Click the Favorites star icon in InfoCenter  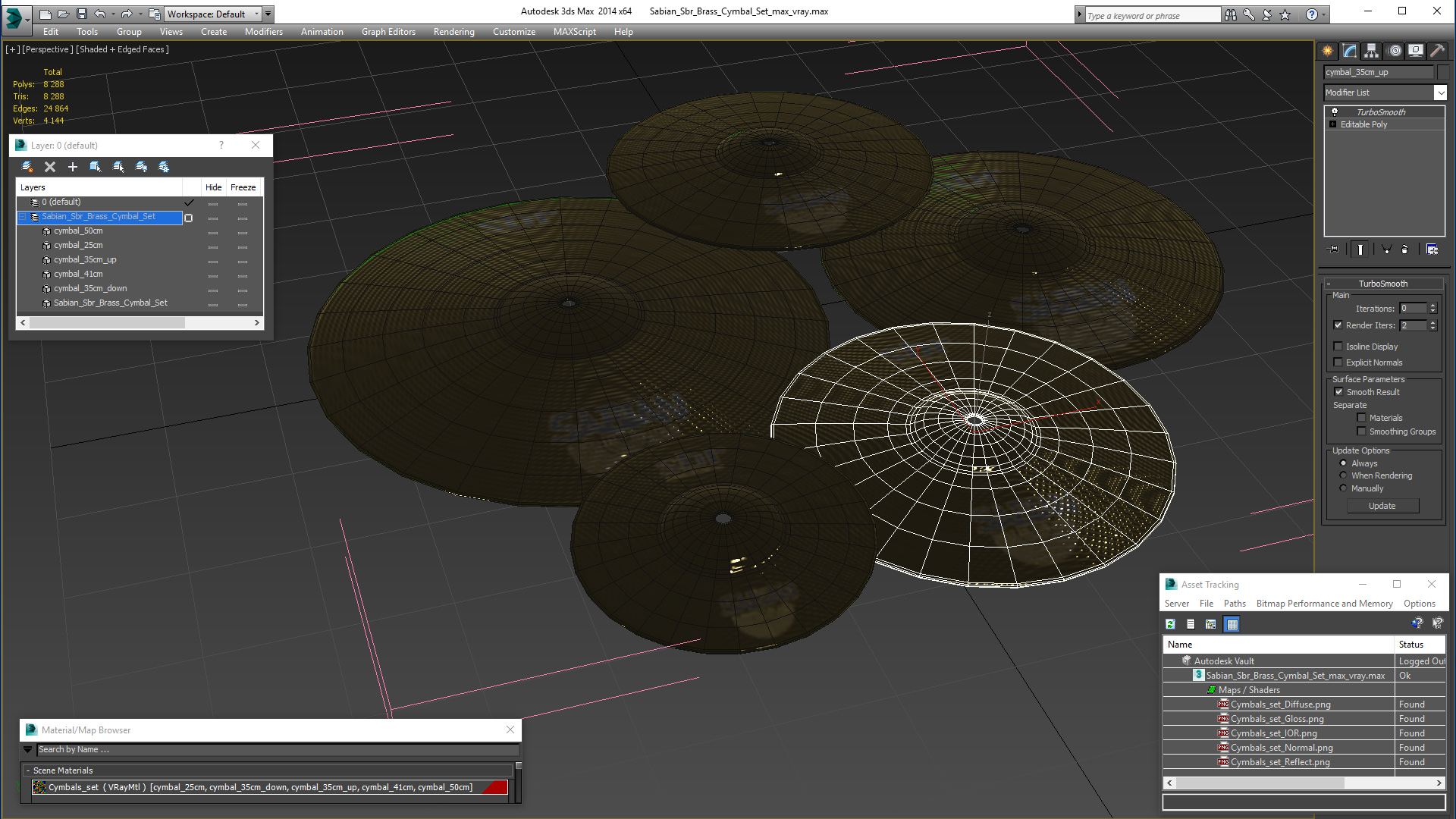[1285, 14]
